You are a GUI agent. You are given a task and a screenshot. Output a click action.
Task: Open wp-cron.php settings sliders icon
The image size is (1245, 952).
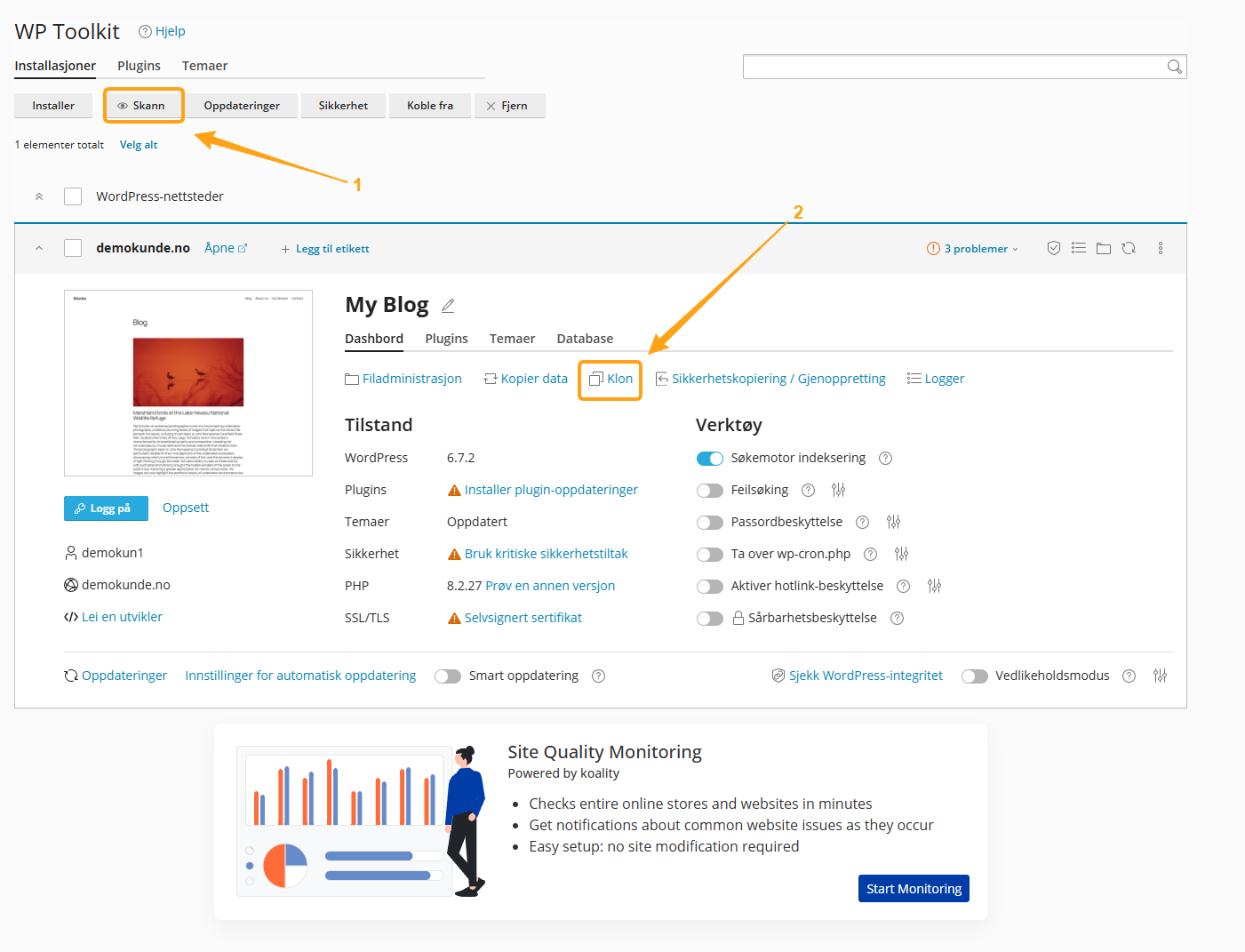point(901,554)
